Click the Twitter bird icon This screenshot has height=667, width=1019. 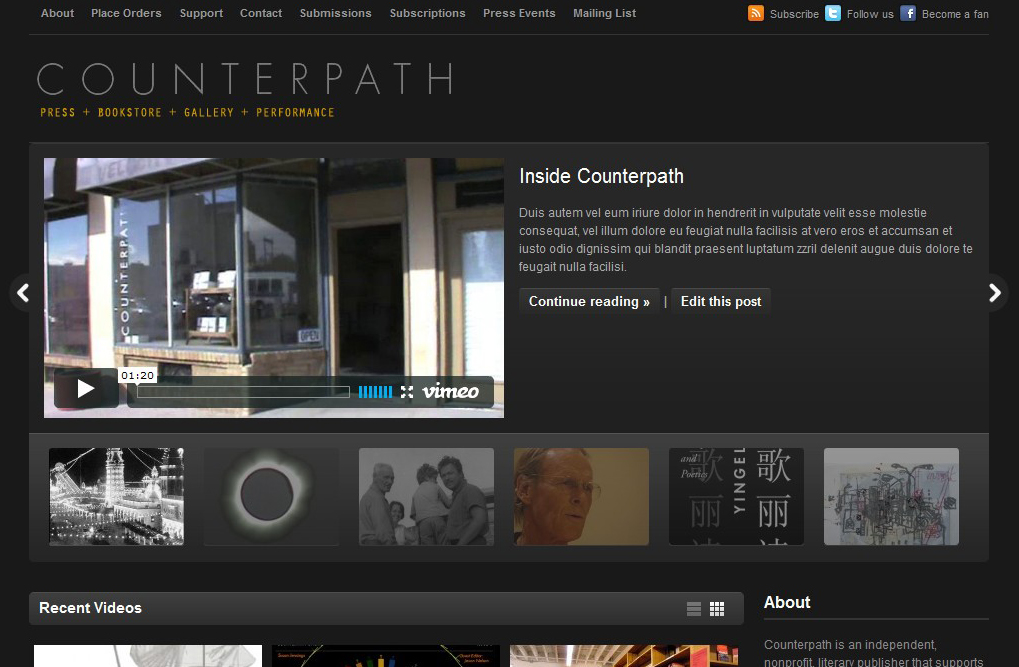tap(832, 13)
